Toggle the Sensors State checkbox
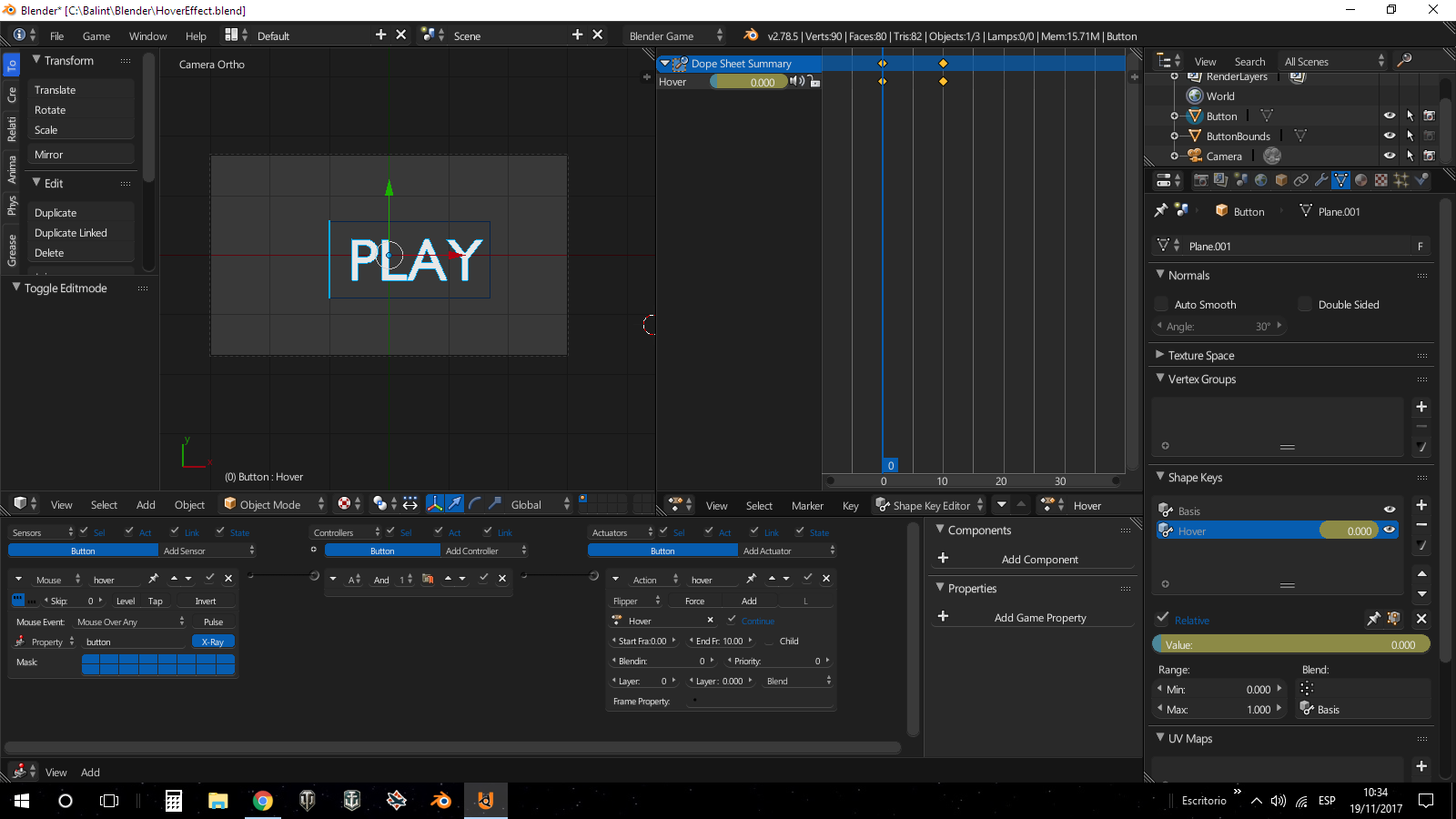Viewport: 1456px width, 819px height. [x=220, y=531]
